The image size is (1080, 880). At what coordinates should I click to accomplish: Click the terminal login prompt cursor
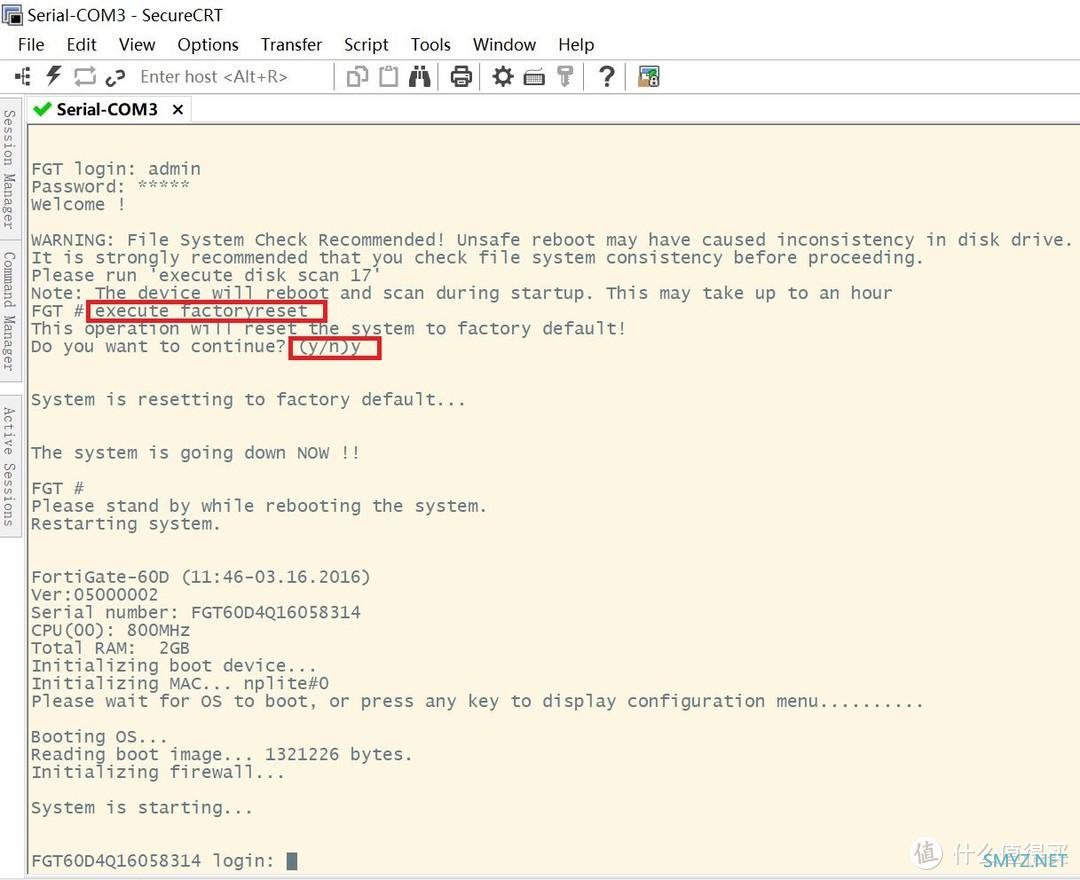coord(292,861)
